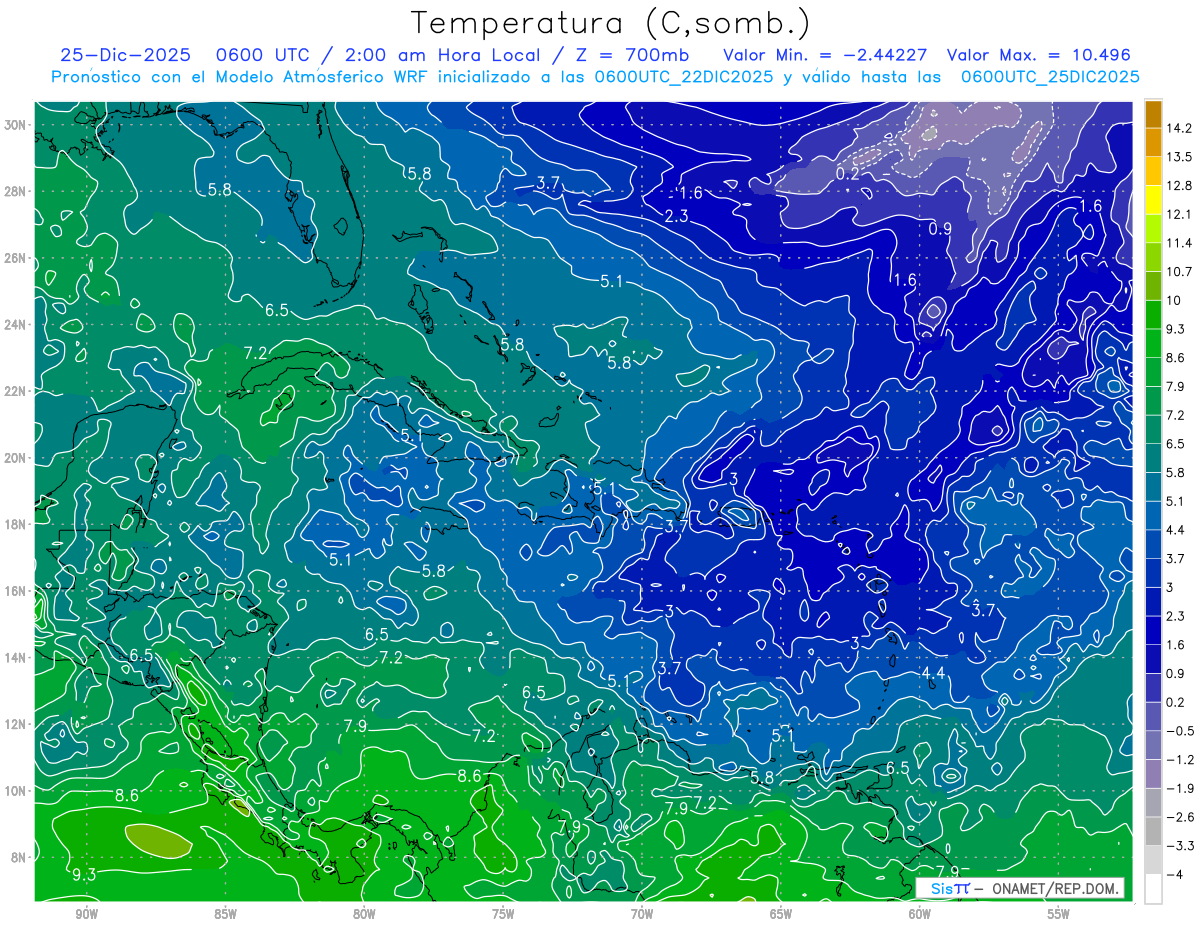Click the "11.4" colorbar label
The image size is (1200, 927).
(x=1181, y=243)
